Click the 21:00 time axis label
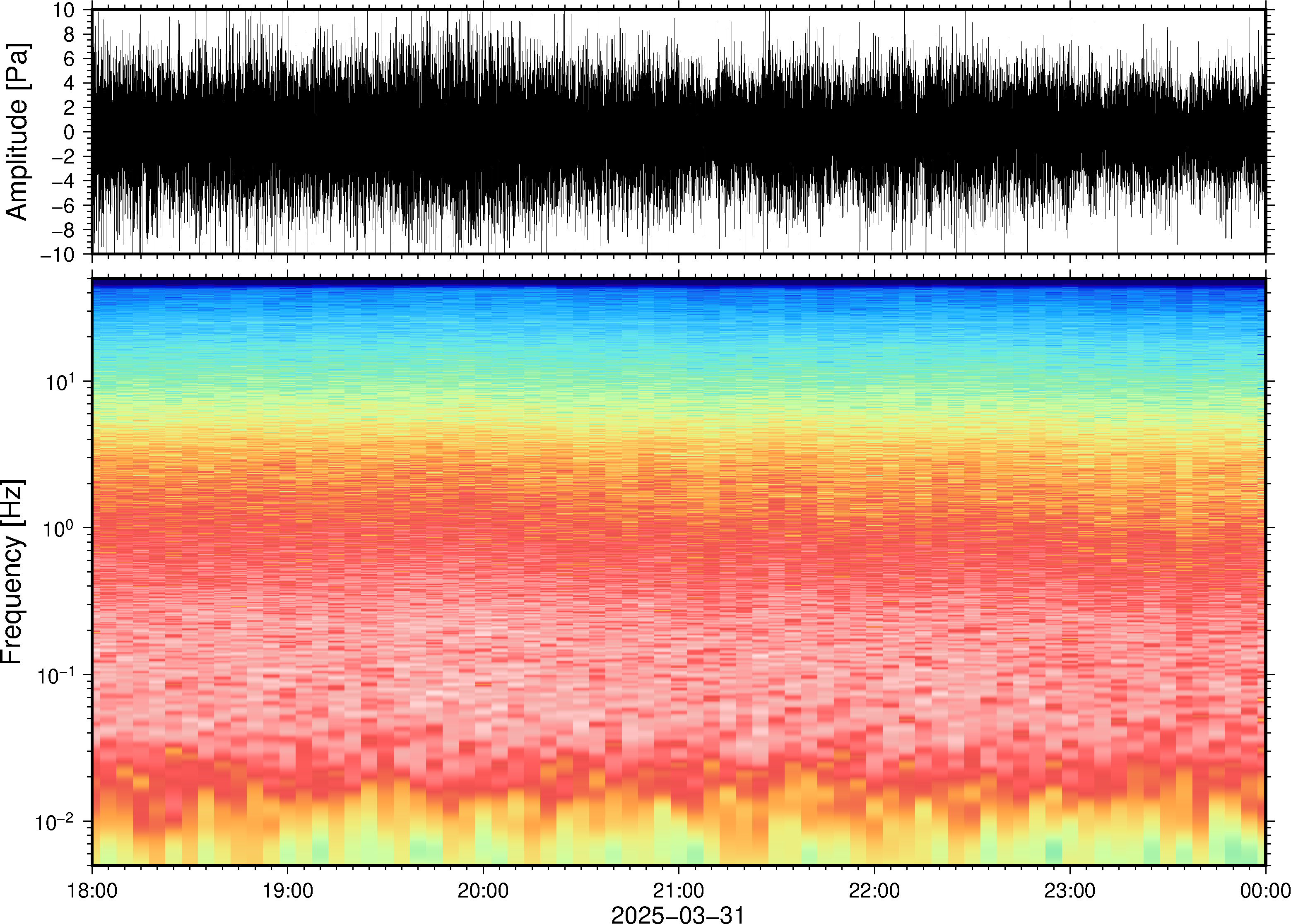This screenshot has width=1291, height=924. pyautogui.click(x=678, y=890)
